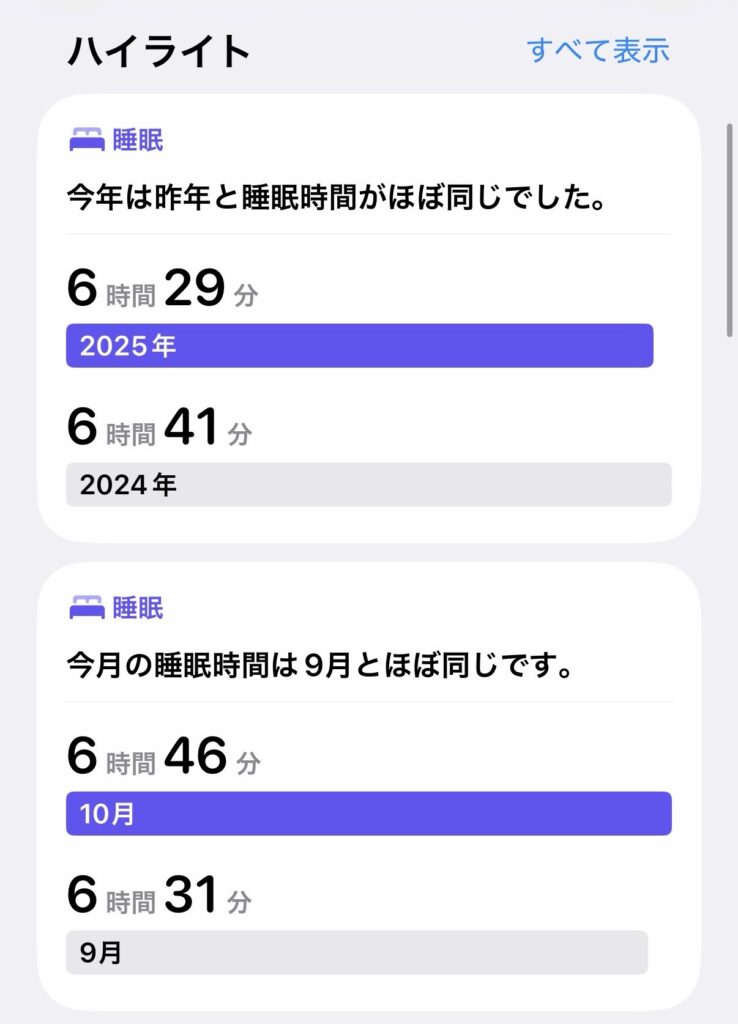
Task: Tap the 2025年 text inside the purple bar
Action: pos(128,347)
